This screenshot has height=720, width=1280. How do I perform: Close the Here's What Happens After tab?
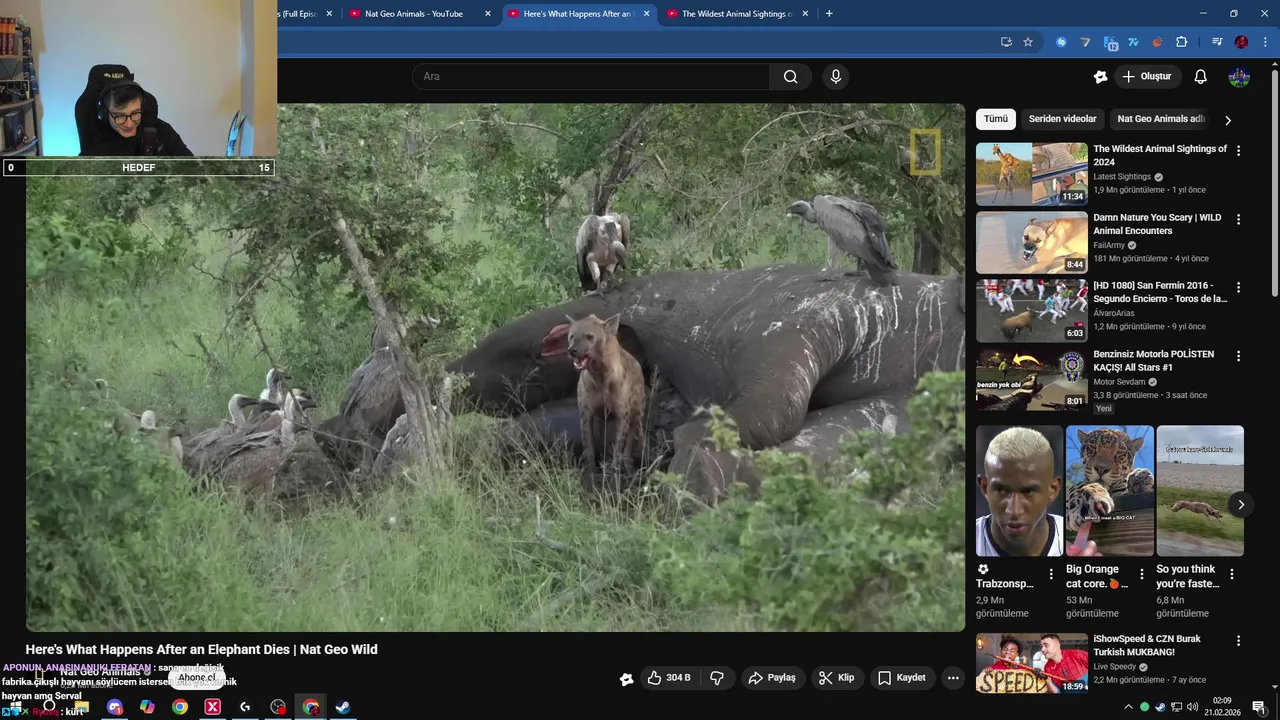click(x=647, y=14)
